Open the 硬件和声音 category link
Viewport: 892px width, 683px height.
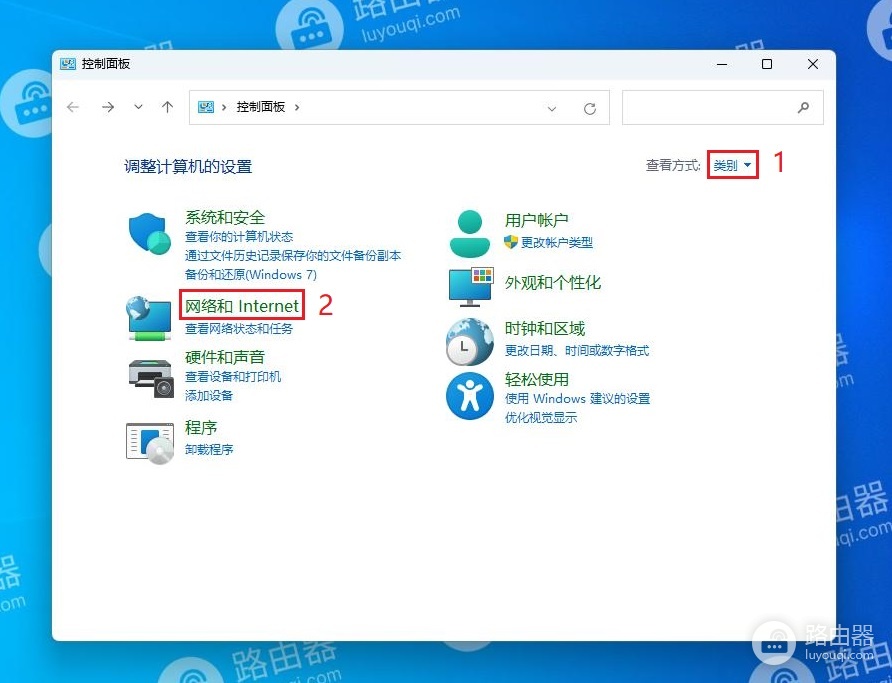click(225, 357)
